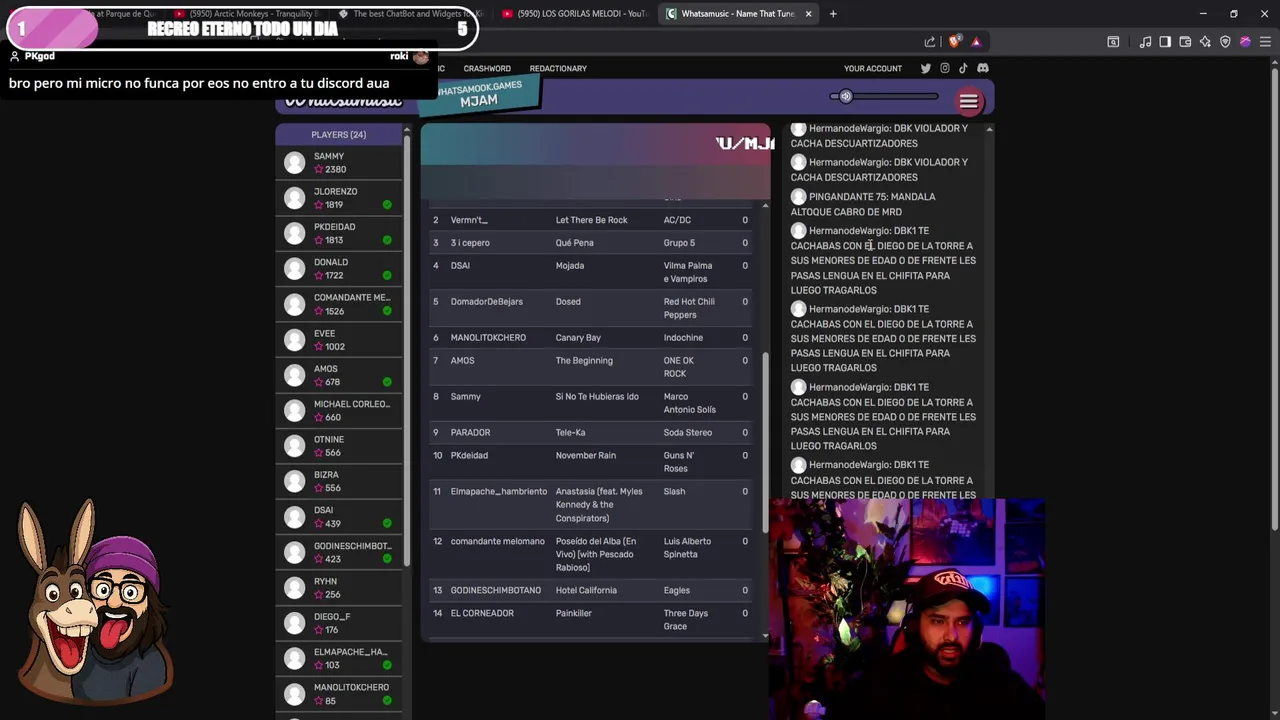Screen dimensions: 1280x720
Task: Toggle the browser sidebar panel icon
Action: coord(1165,42)
